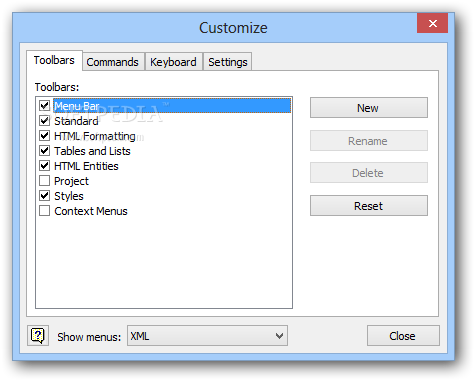Enable the Project toolbar checkbox
This screenshot has height=381, width=475.
44,181
